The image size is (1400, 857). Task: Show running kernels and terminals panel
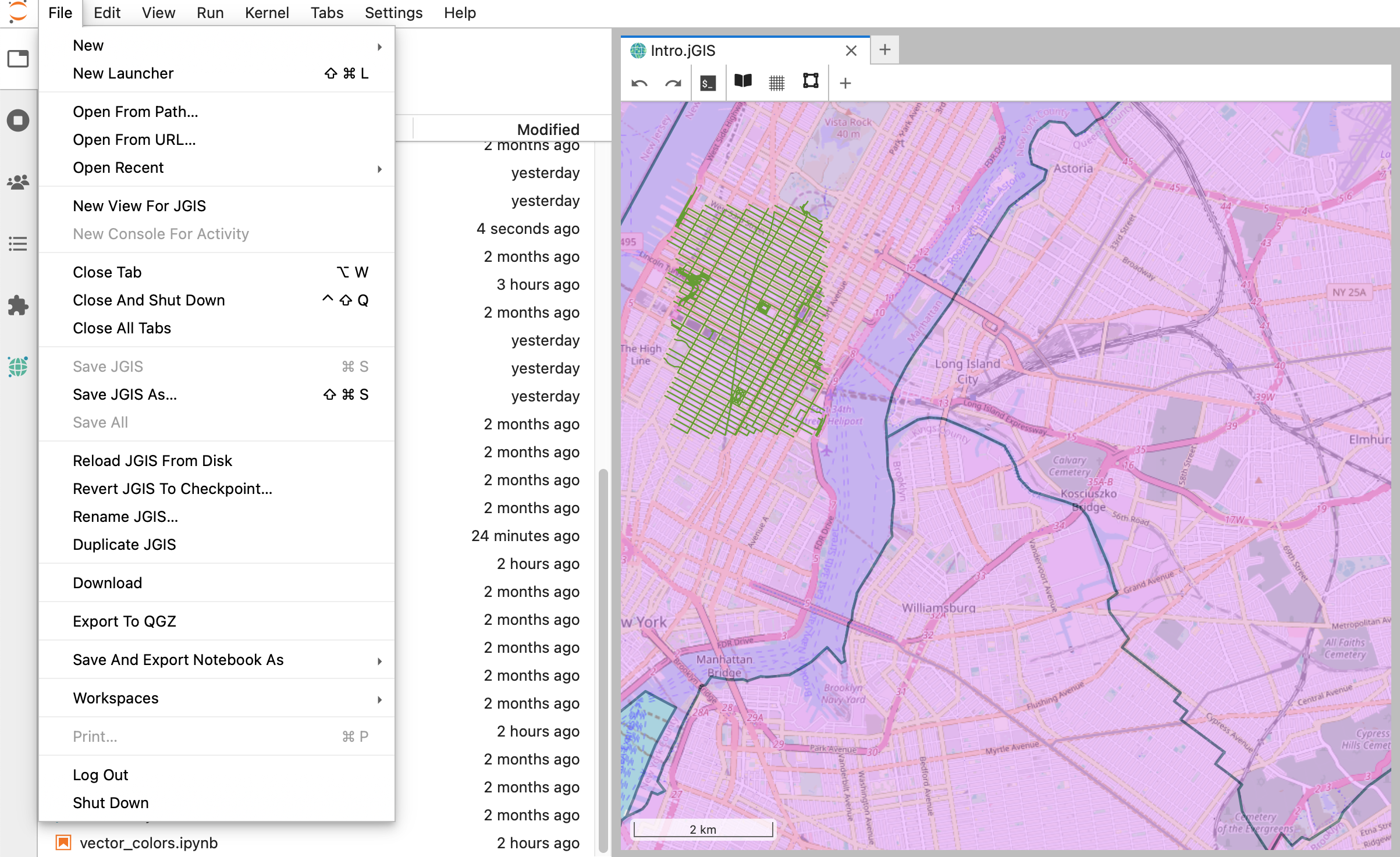(18, 120)
